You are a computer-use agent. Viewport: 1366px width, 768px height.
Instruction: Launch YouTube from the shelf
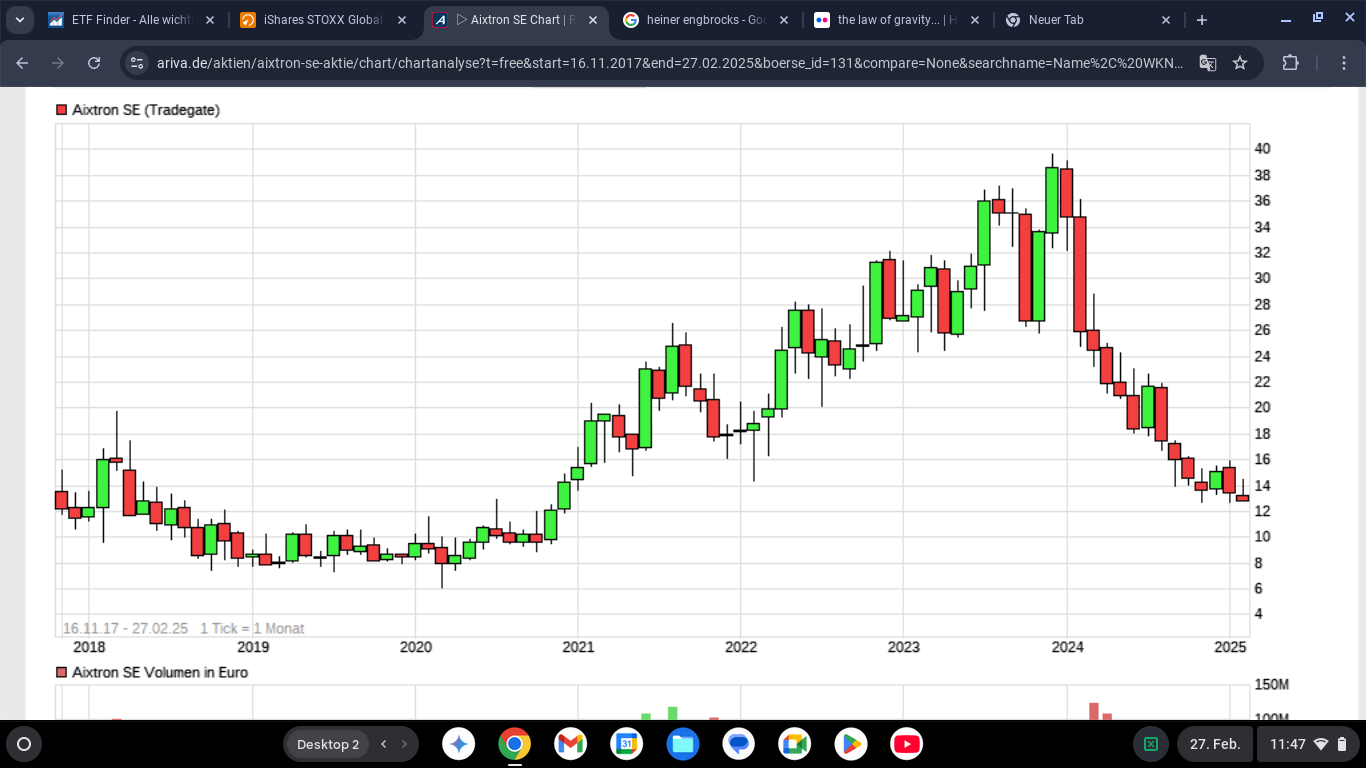(x=906, y=744)
